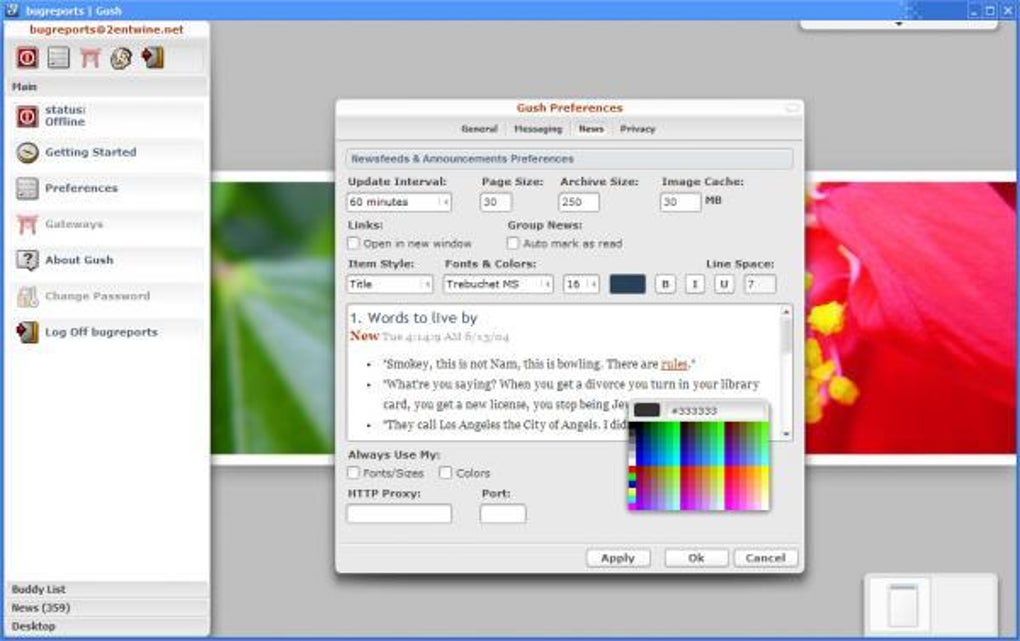Screen dimensions: 1020x641
Task: Click the Cancel button
Action: pyautogui.click(x=766, y=558)
